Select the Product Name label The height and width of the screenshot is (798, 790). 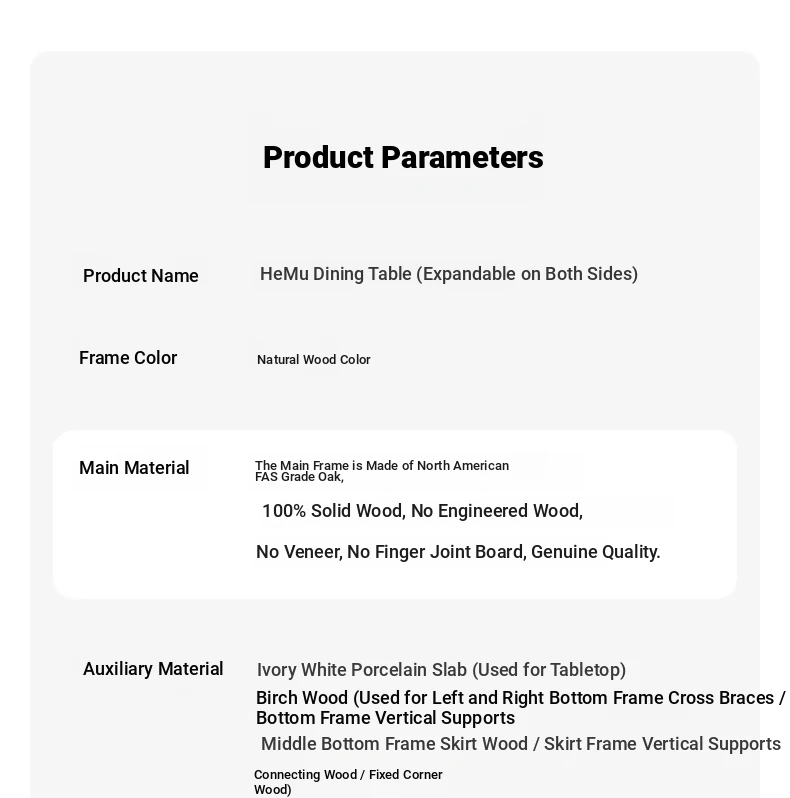pos(141,276)
